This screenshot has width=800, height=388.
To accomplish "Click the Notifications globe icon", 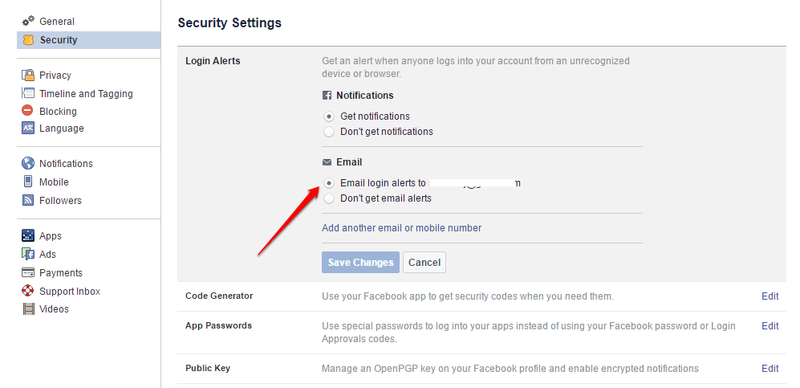I will [28, 163].
